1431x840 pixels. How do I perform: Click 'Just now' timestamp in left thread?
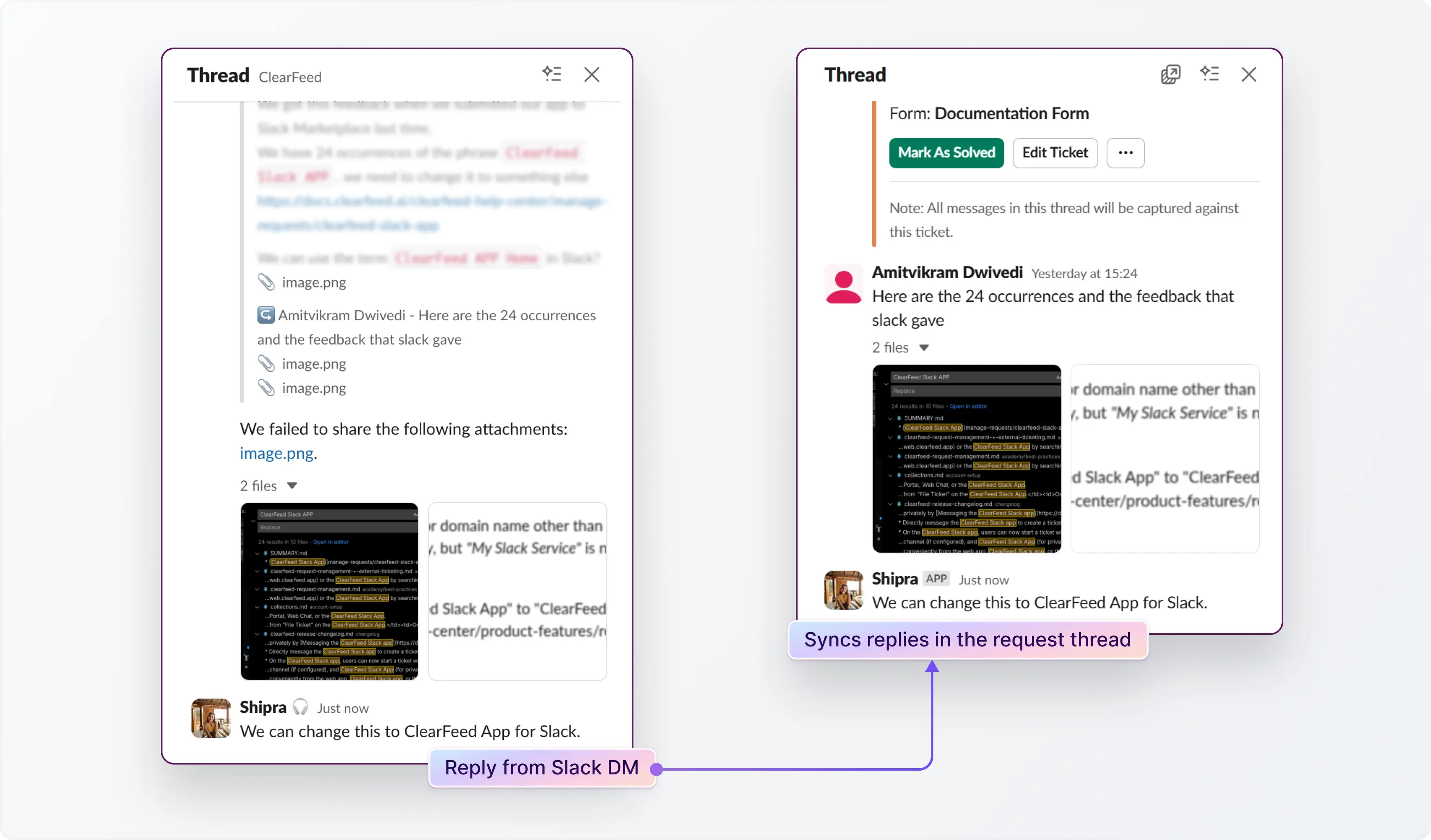[x=343, y=708]
